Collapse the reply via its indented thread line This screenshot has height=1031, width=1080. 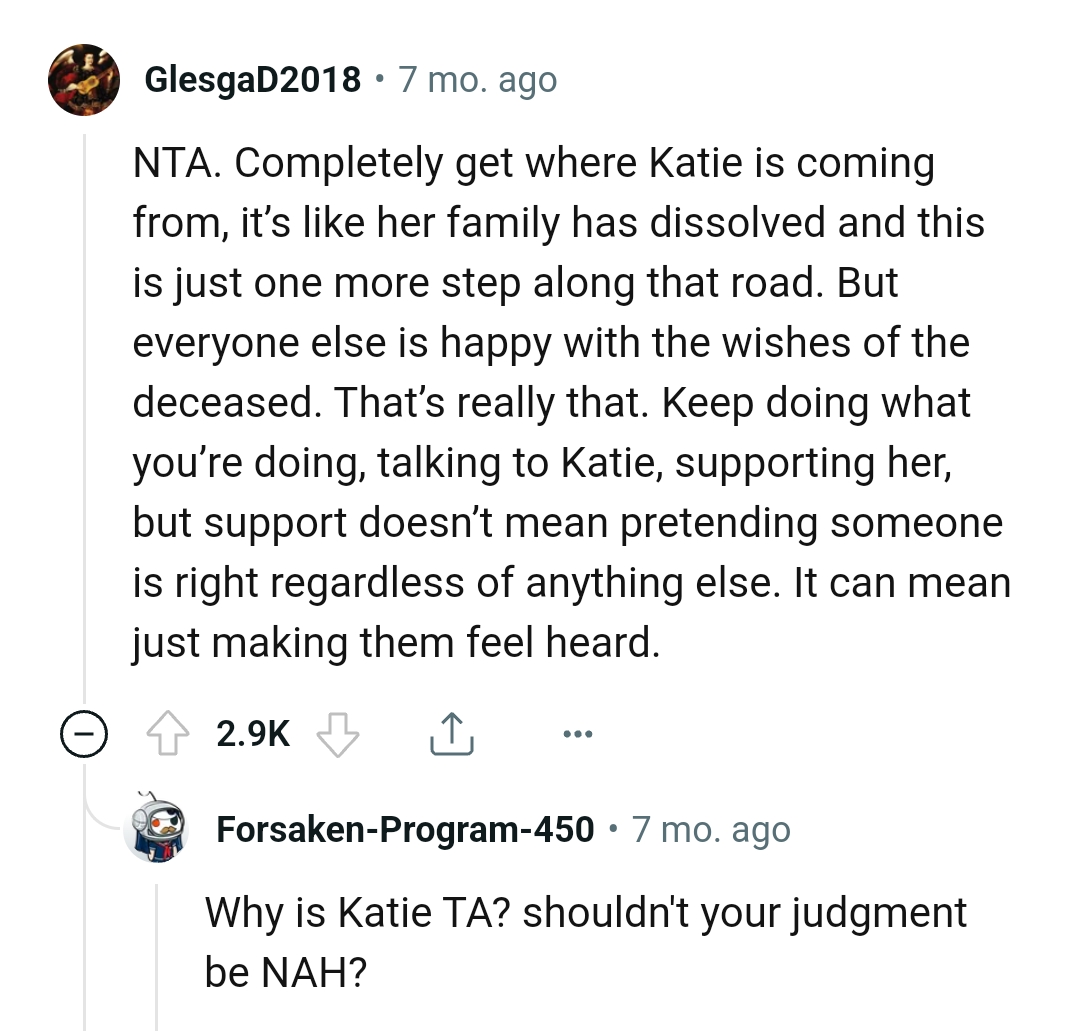158,950
